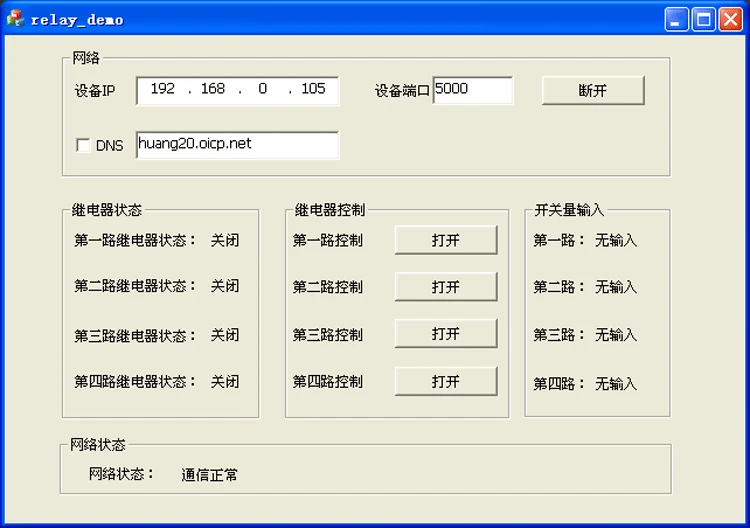The width and height of the screenshot is (750, 528).
Task: Click the 继电器状态 group title
Action: point(107,209)
